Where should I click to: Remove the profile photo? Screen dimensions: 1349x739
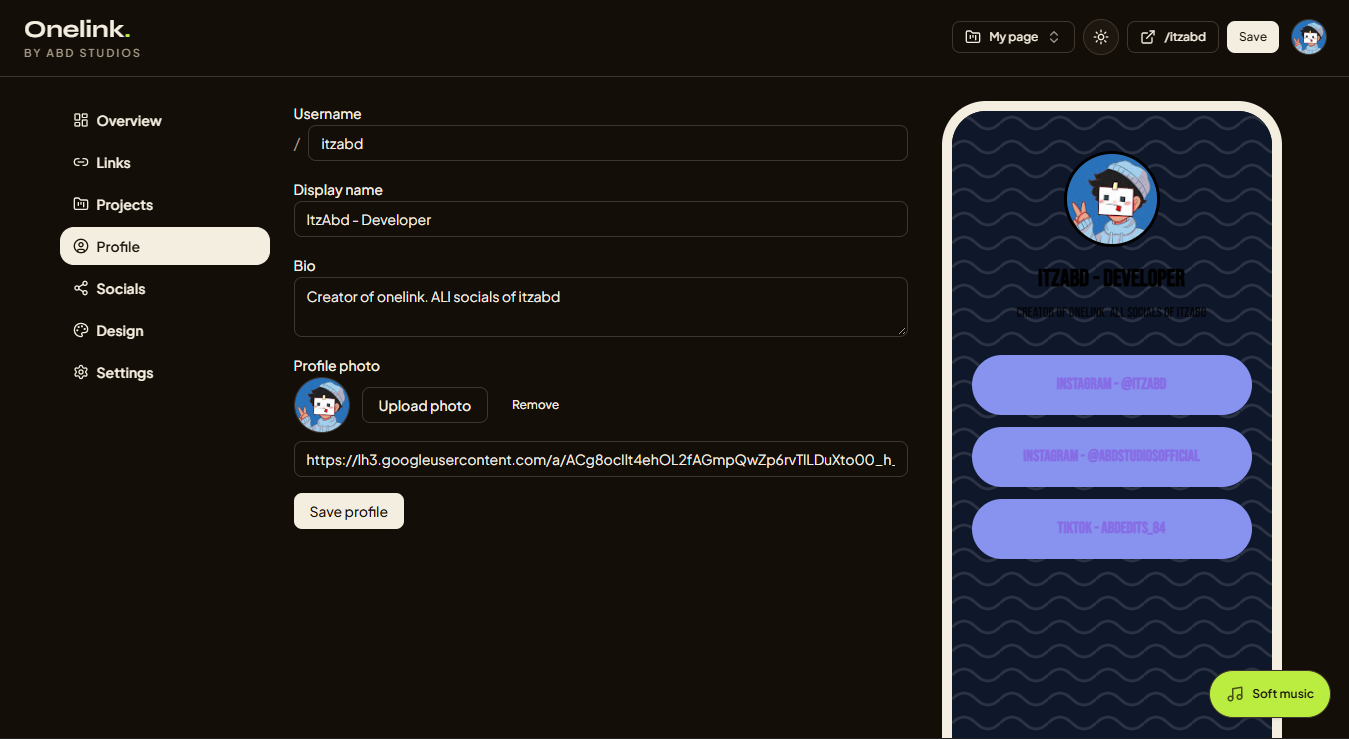coord(535,405)
